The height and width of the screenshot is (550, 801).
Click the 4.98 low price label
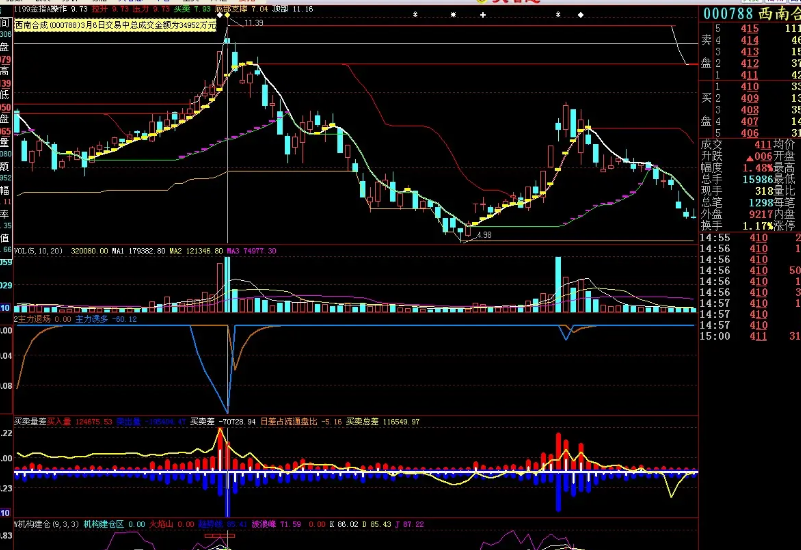(483, 235)
